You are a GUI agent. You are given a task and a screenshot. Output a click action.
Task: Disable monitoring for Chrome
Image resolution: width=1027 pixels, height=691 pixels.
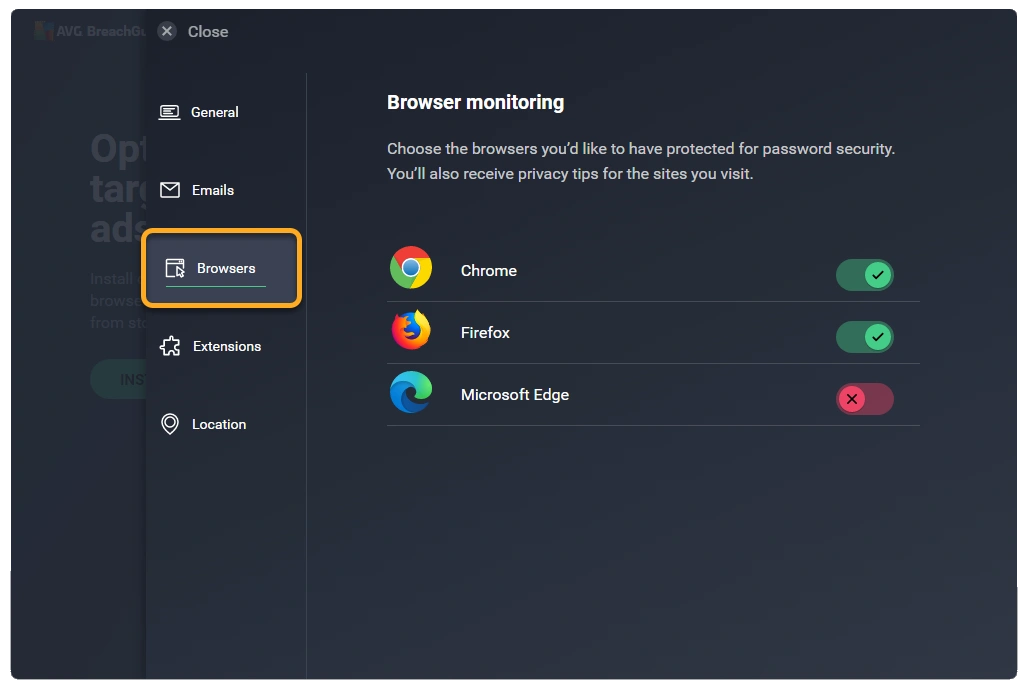[864, 274]
